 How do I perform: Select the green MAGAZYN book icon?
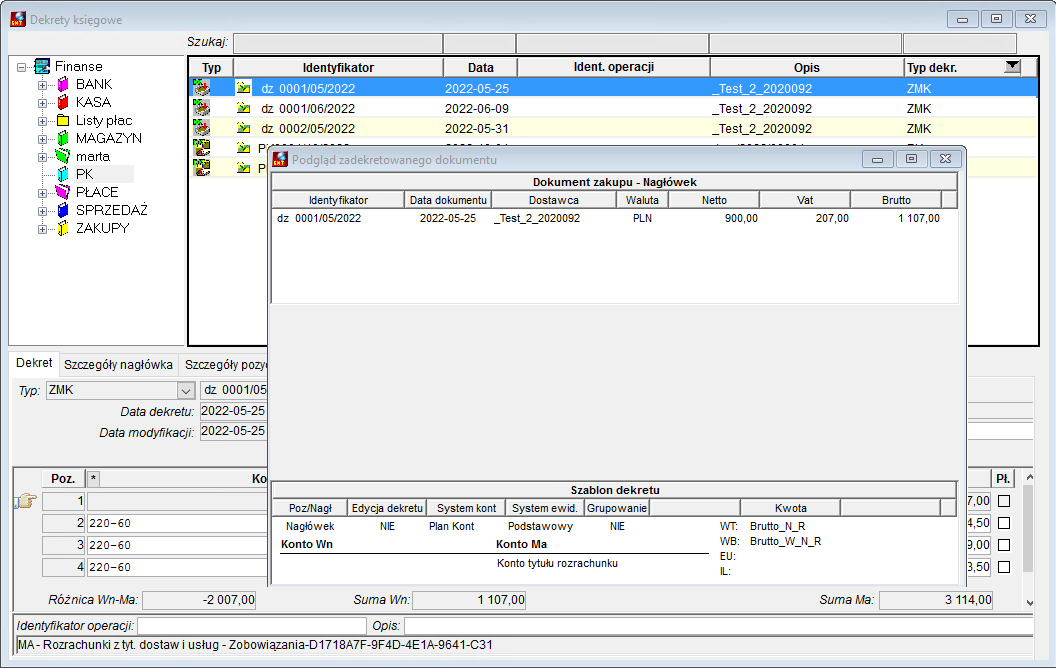click(63, 138)
